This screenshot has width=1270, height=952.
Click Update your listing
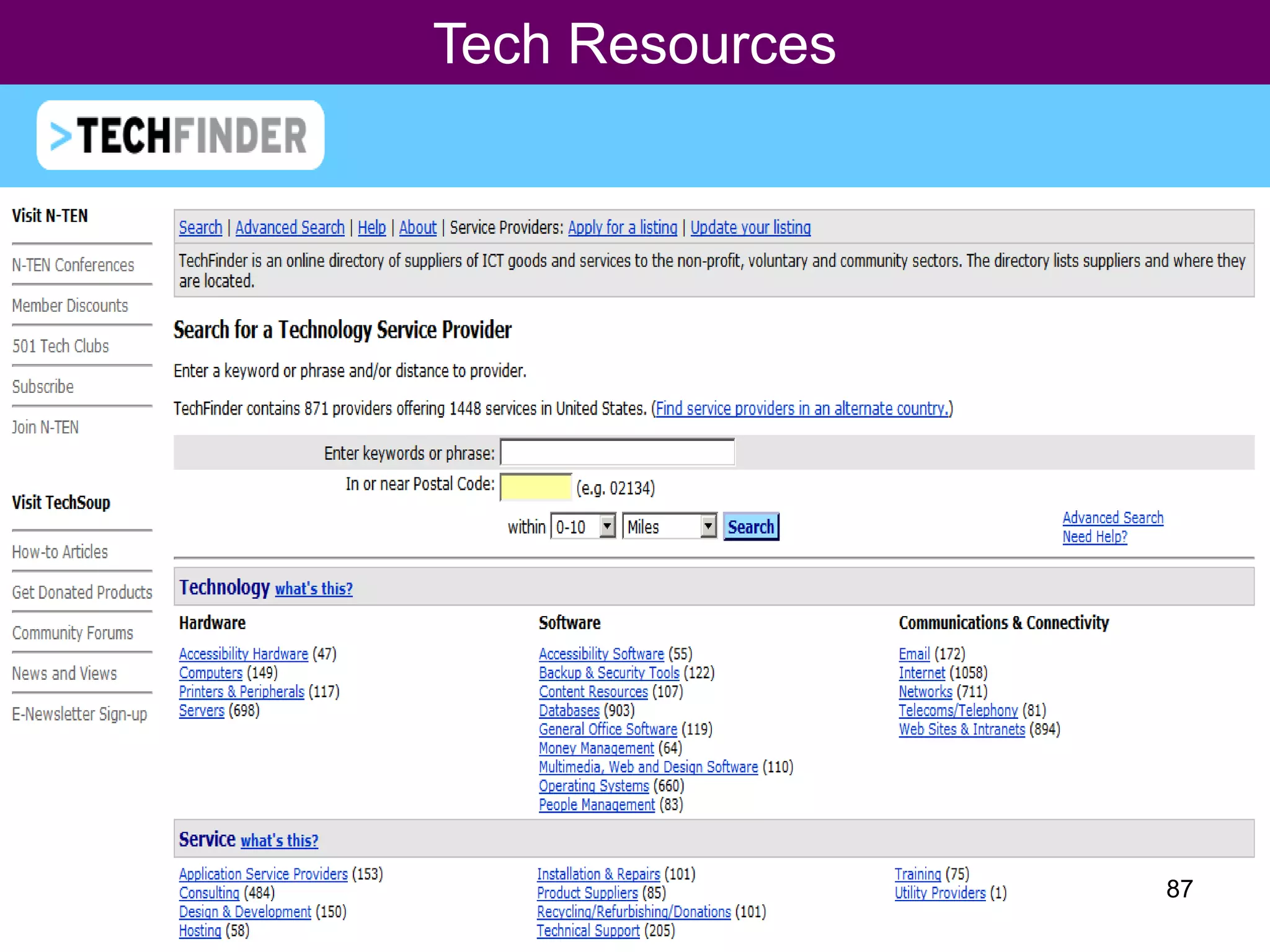click(x=750, y=227)
